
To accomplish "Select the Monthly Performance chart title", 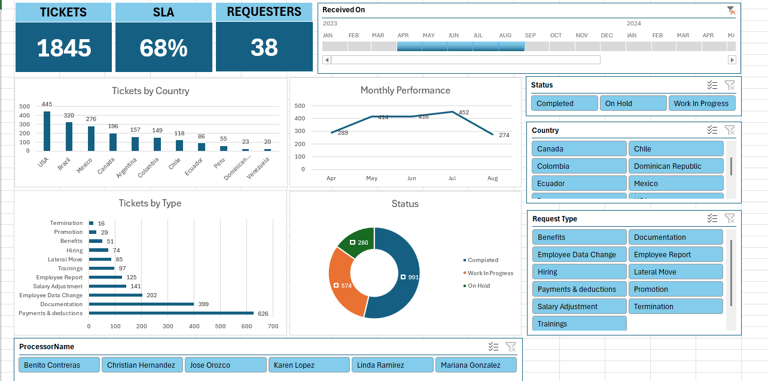I will tap(405, 90).
